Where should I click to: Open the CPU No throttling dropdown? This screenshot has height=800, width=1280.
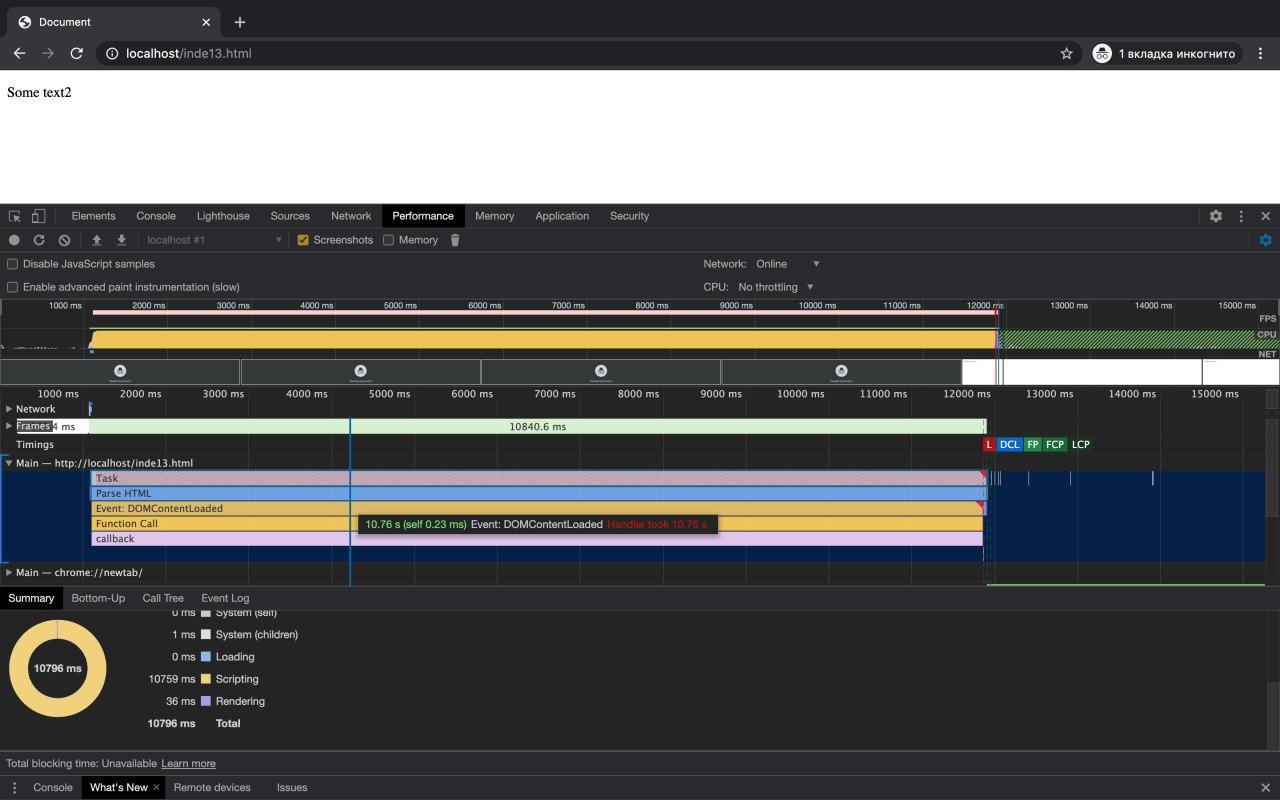[776, 287]
